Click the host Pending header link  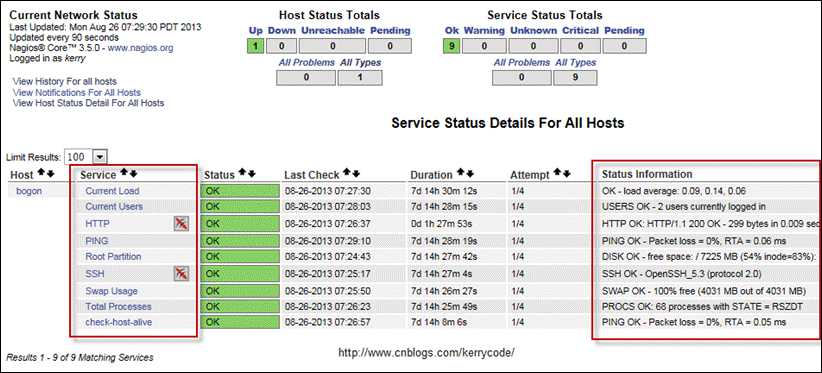[x=390, y=30]
